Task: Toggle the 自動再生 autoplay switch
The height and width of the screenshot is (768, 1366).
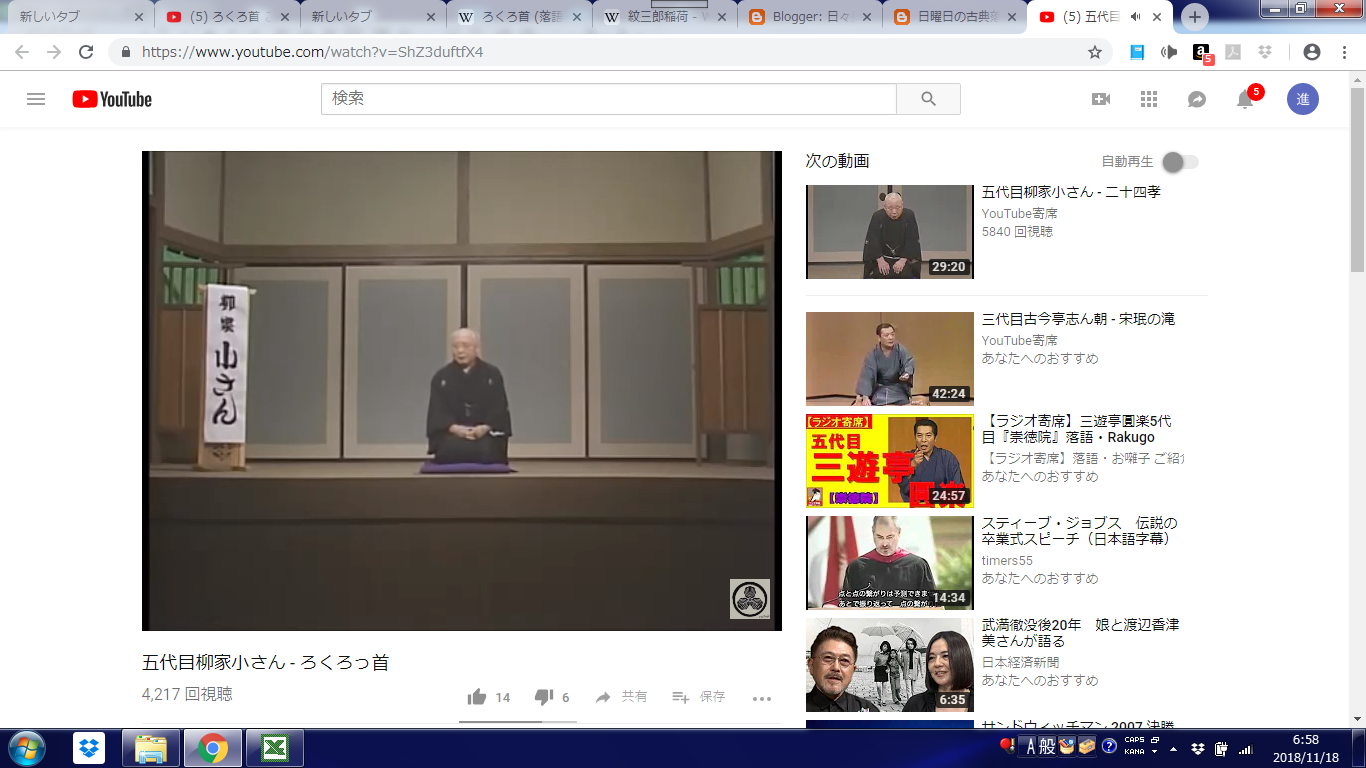Action: (x=1180, y=162)
